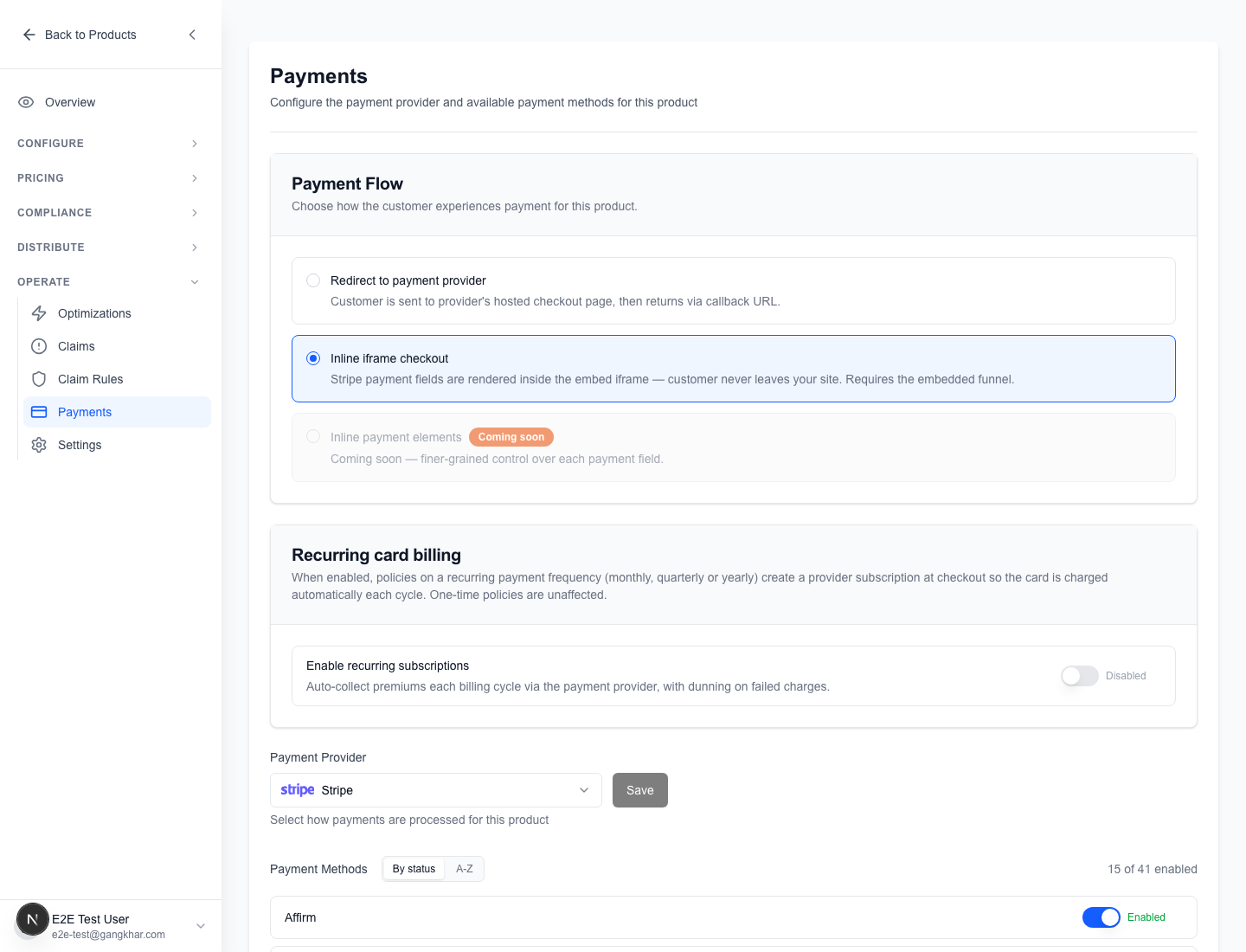The width and height of the screenshot is (1246, 952).
Task: Click the Claim Rules shield icon
Action: (x=39, y=379)
